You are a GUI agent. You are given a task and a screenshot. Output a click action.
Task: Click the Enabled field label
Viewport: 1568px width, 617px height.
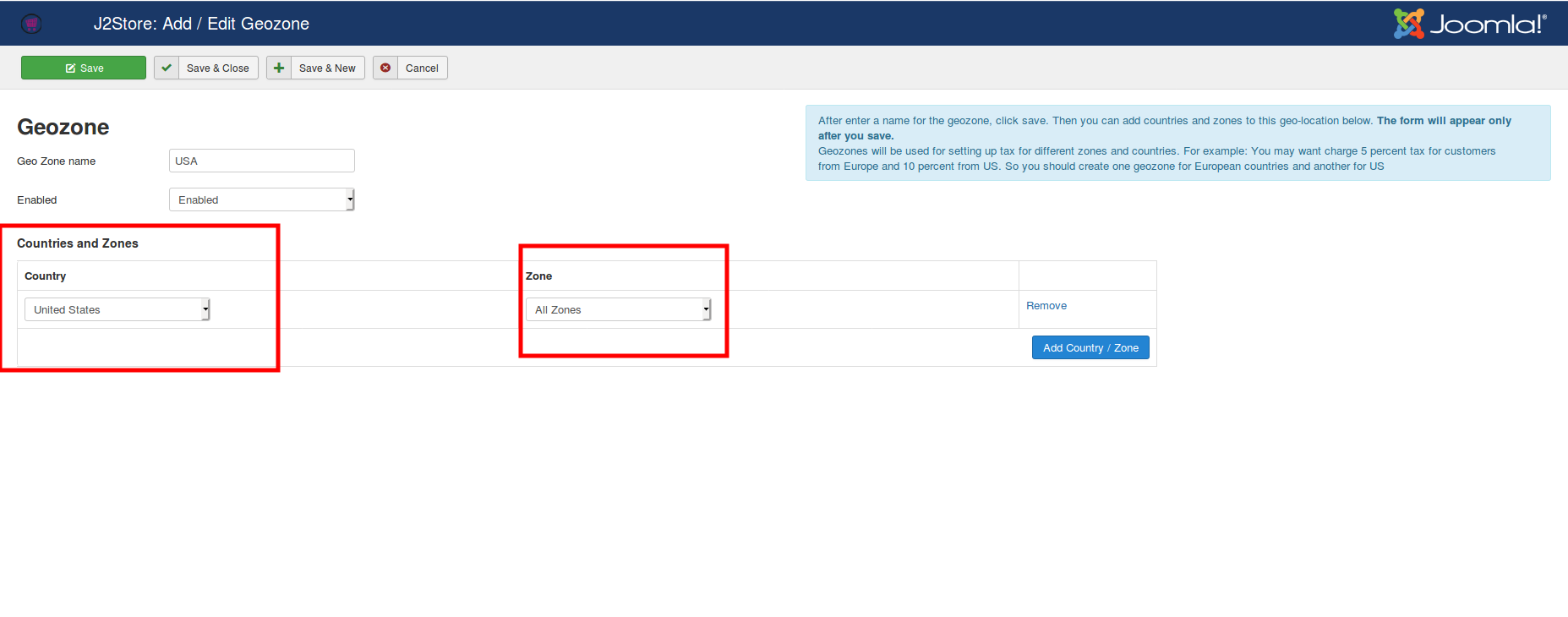click(37, 200)
